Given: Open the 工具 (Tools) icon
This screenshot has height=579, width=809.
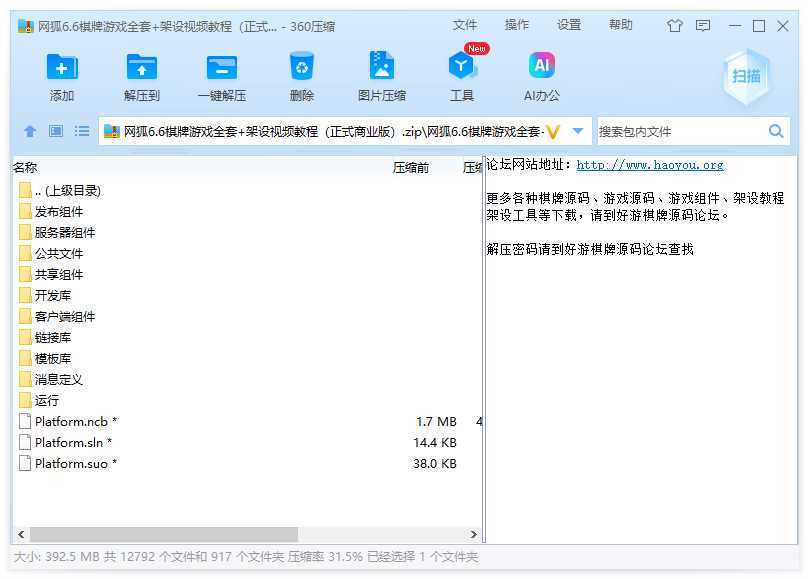Looking at the screenshot, I should (461, 68).
